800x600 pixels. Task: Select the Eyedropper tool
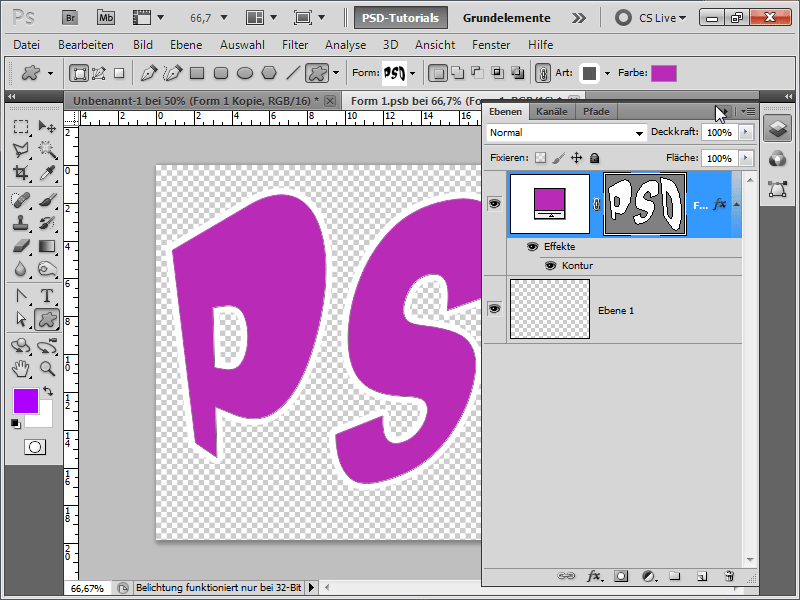click(47, 173)
